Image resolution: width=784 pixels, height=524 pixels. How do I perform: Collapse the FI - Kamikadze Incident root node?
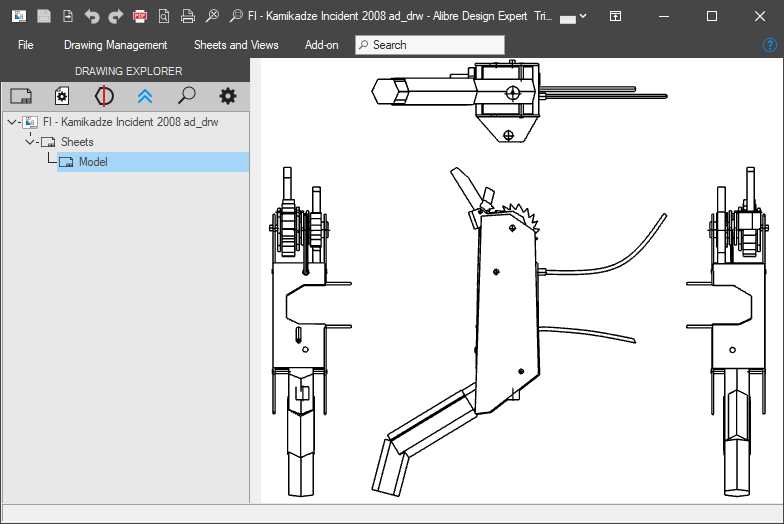[11, 122]
